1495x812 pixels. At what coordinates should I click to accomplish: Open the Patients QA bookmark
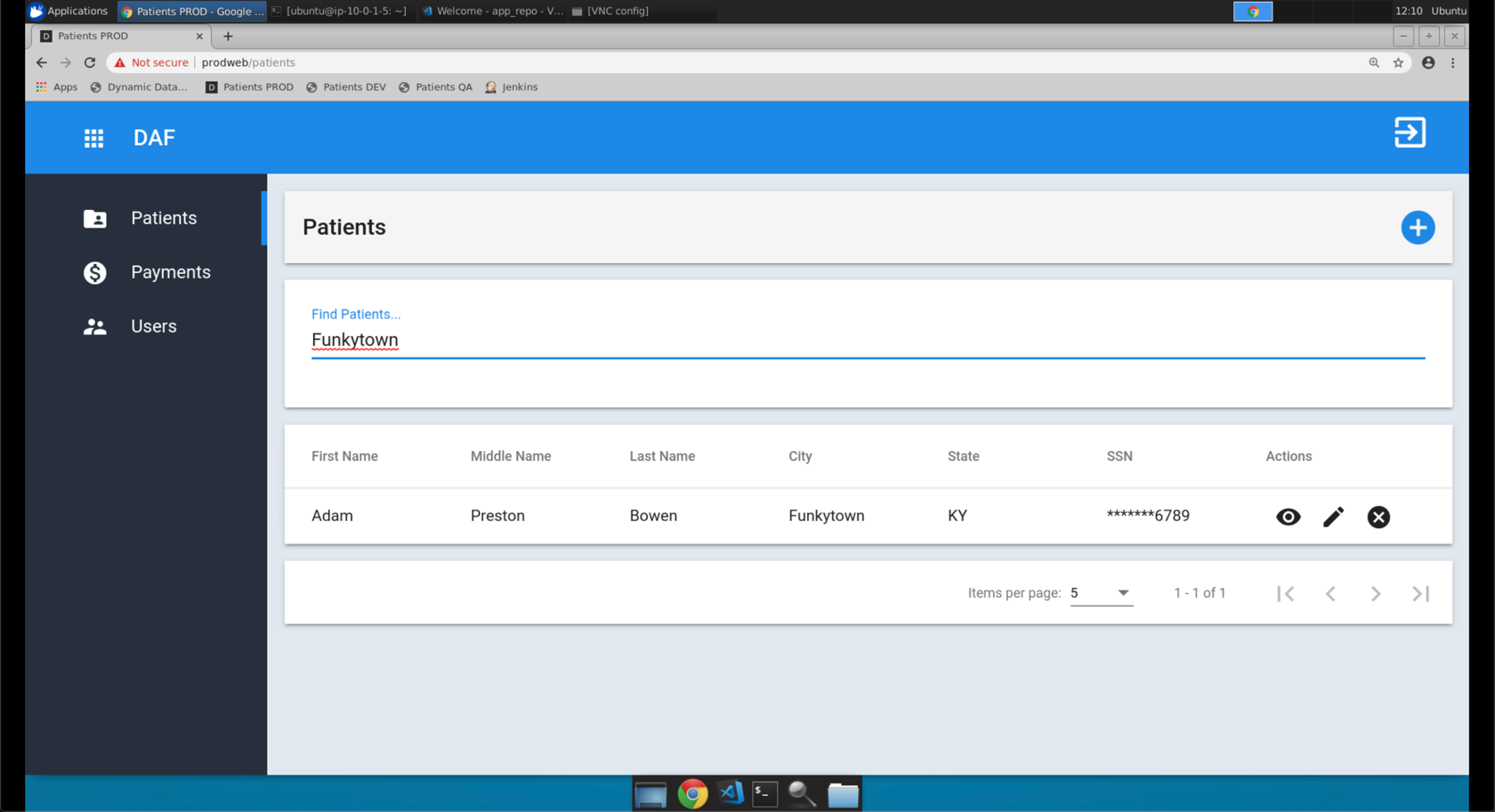[436, 87]
